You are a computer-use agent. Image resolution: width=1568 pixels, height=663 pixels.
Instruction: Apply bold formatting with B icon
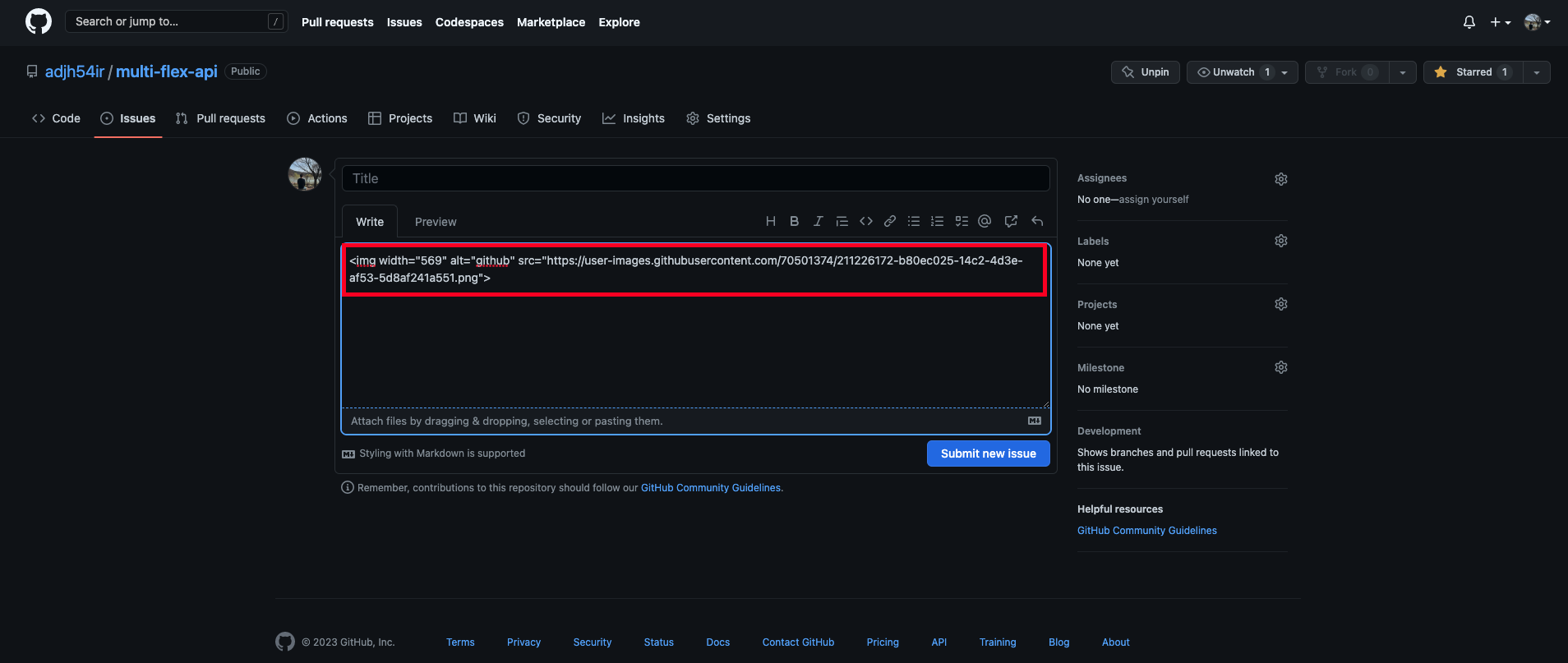[794, 221]
